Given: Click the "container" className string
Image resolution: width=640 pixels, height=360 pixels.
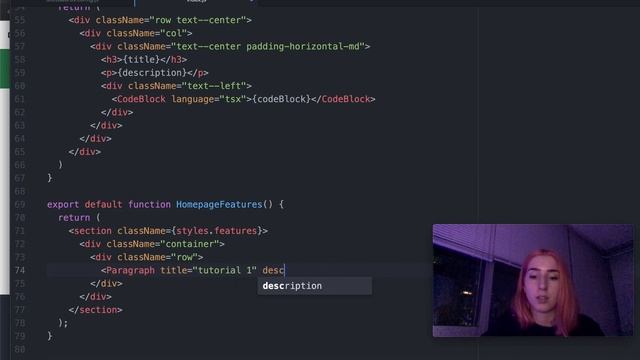Looking at the screenshot, I should [190, 244].
